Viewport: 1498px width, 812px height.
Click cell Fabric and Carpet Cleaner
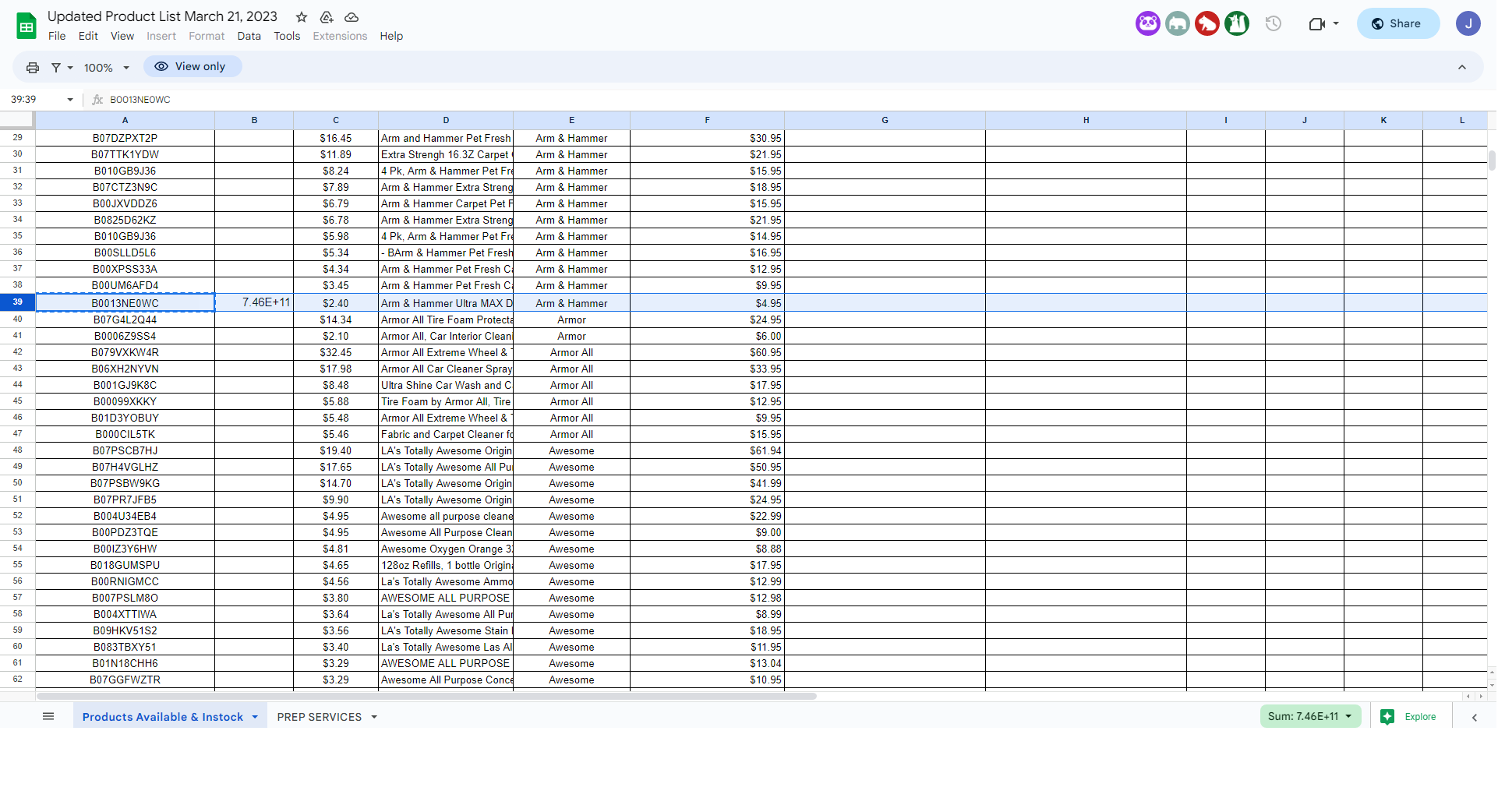click(x=446, y=434)
